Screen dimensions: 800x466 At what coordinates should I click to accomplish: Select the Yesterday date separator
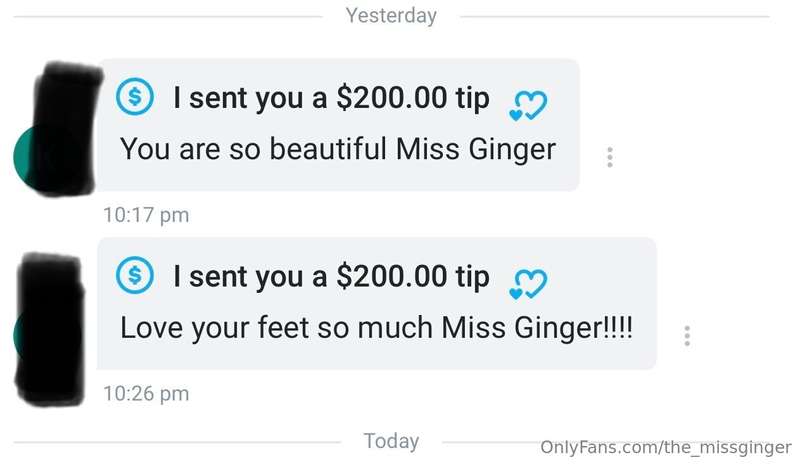pyautogui.click(x=391, y=16)
